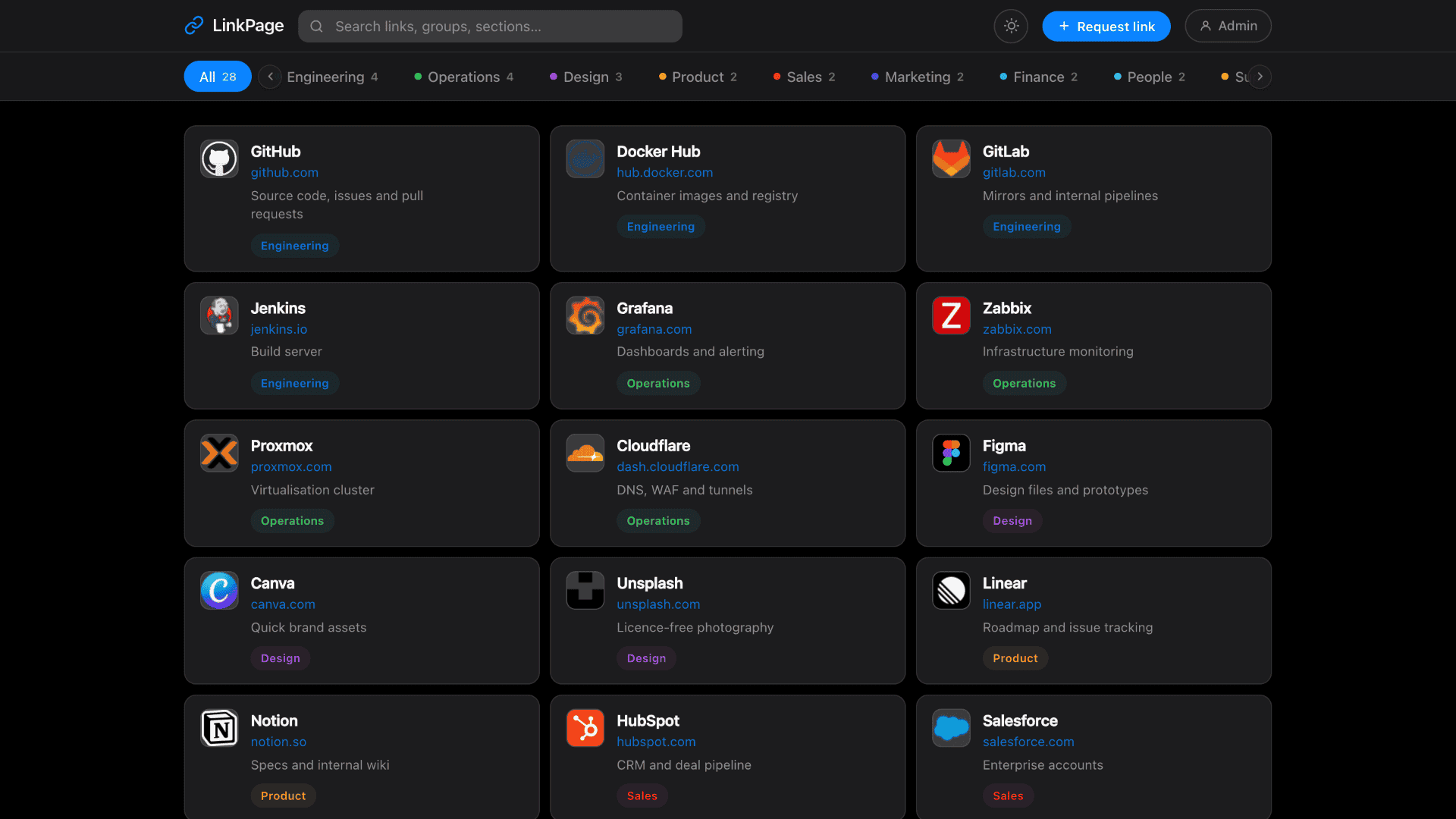The height and width of the screenshot is (819, 1456).
Task: Open the Admin account button
Action: coord(1228,26)
